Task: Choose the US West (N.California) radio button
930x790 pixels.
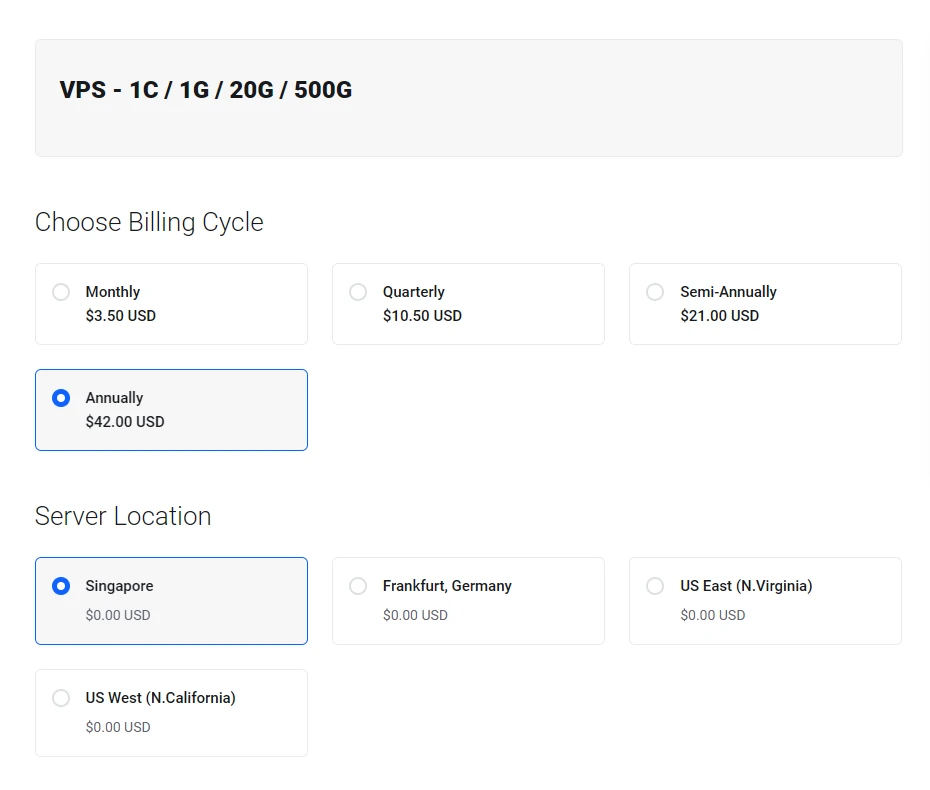Action: (61, 698)
